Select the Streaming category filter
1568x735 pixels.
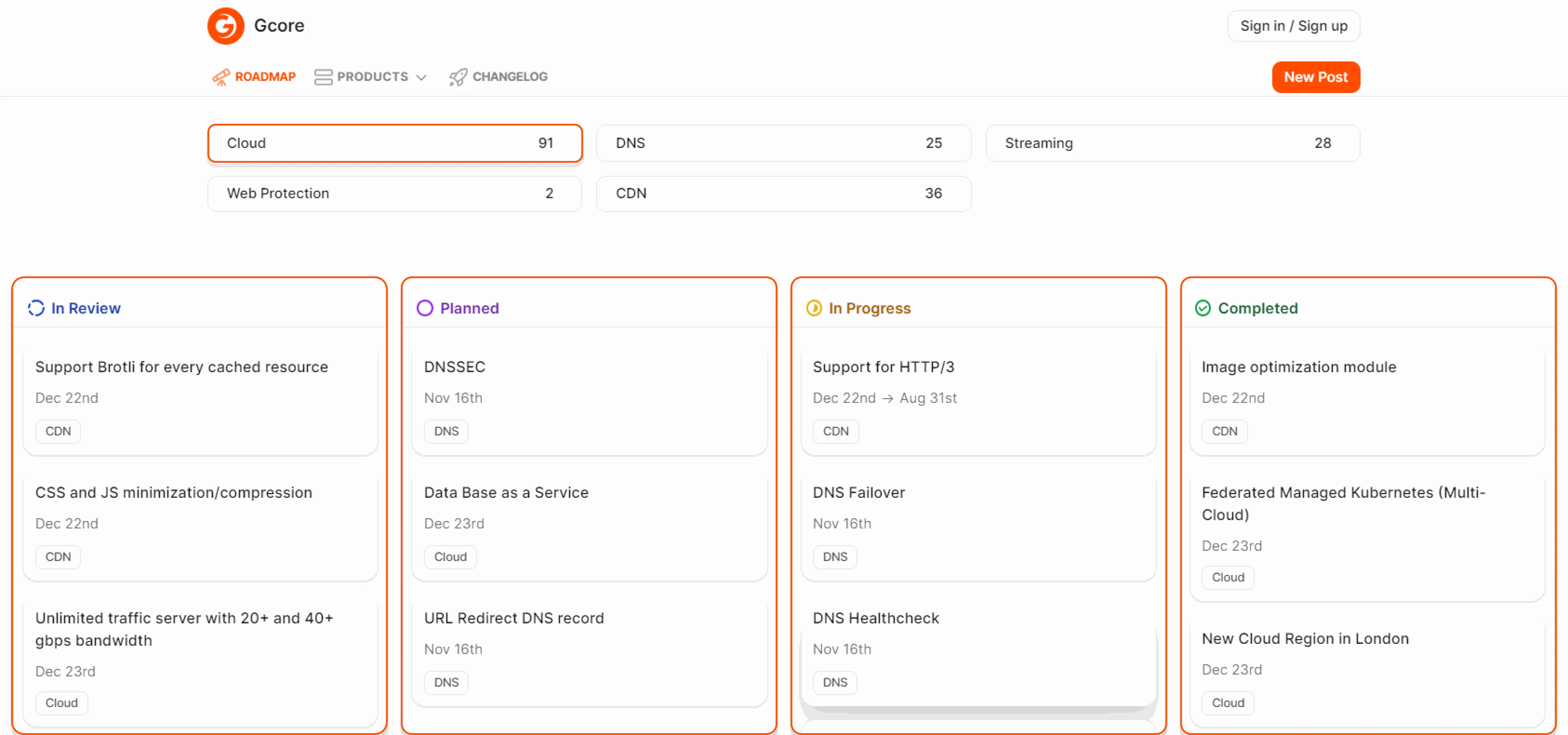pyautogui.click(x=1172, y=143)
